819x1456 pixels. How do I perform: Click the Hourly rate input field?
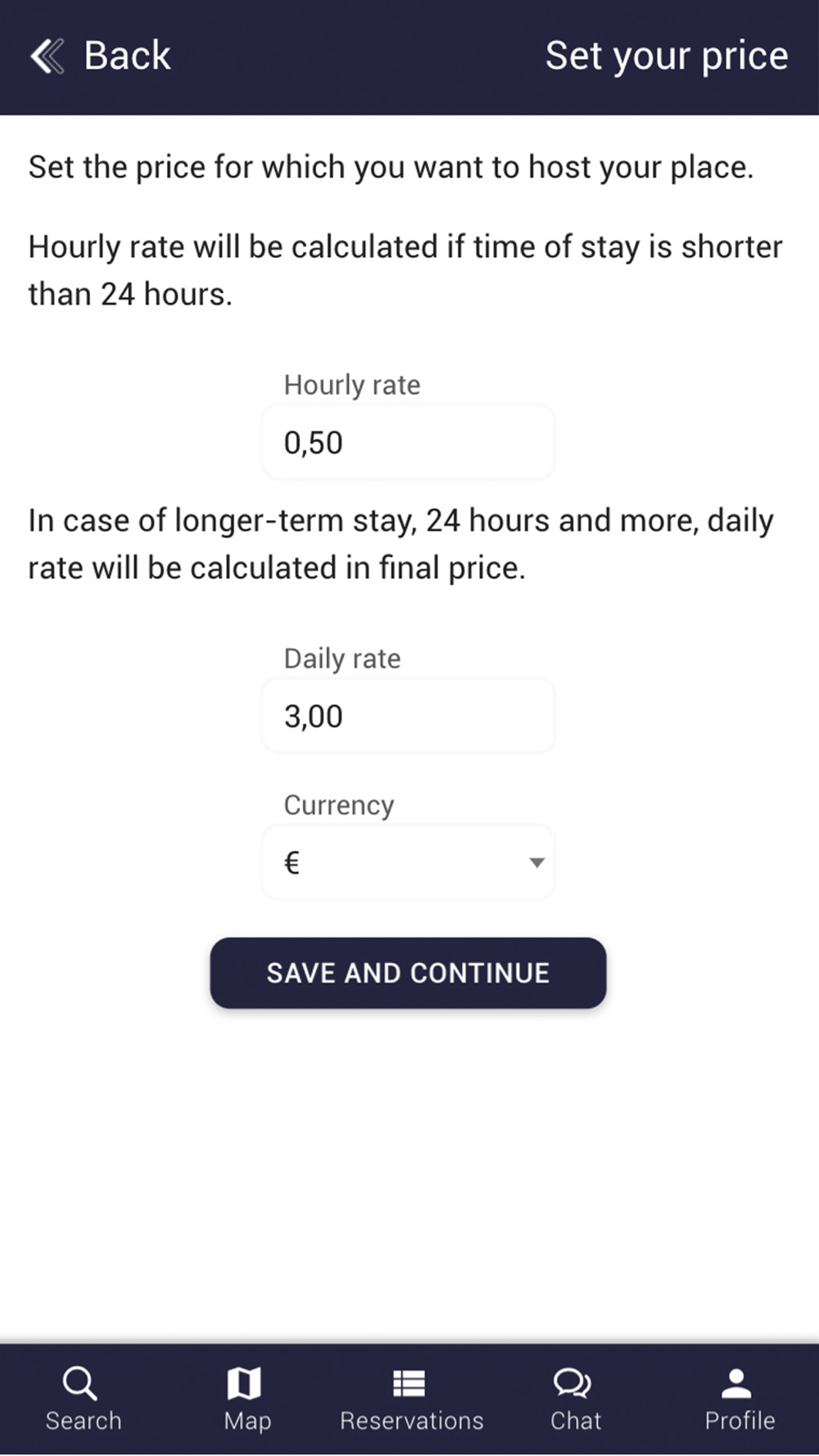[408, 442]
